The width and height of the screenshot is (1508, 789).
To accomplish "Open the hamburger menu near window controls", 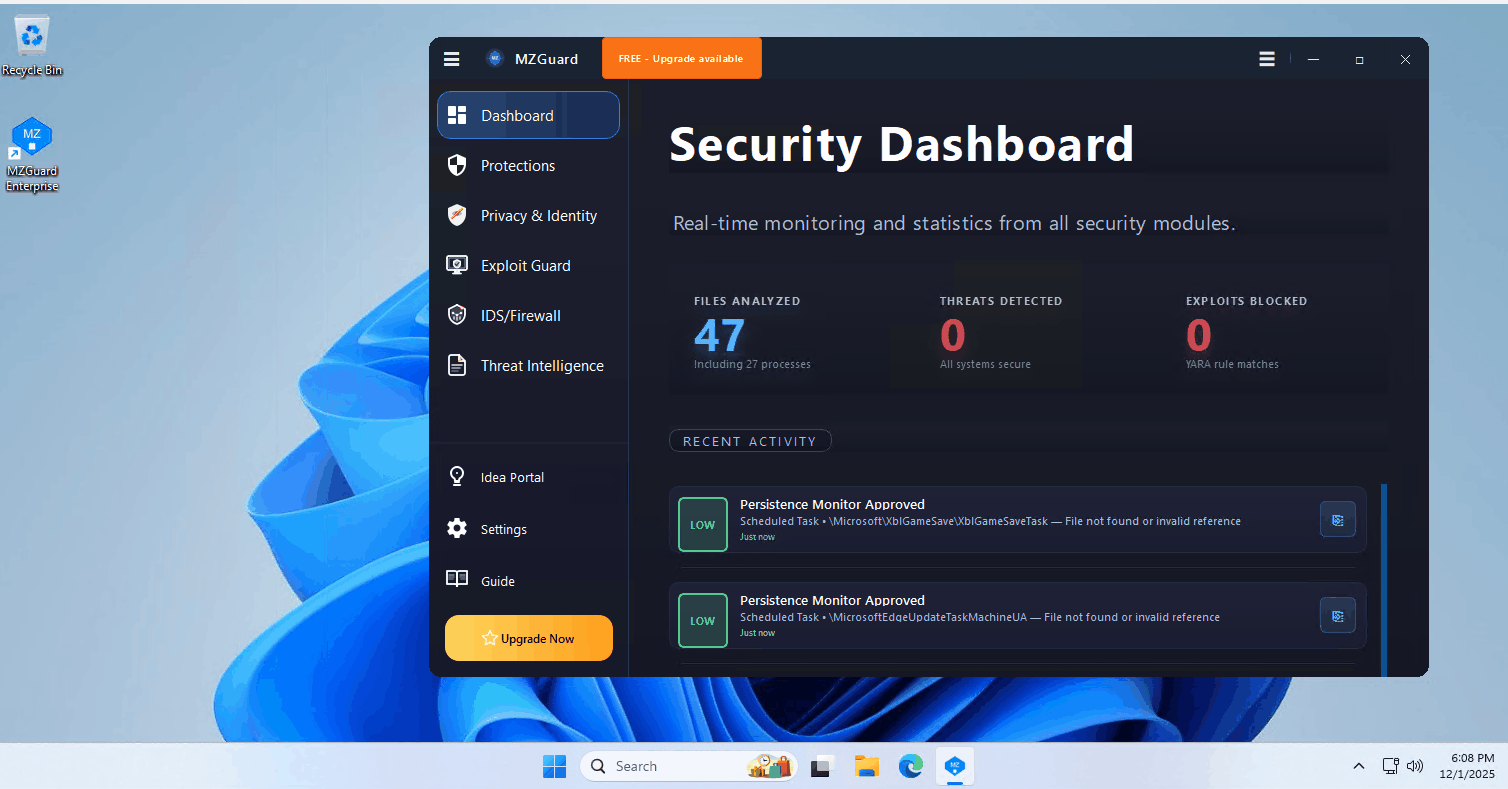I will [1267, 58].
